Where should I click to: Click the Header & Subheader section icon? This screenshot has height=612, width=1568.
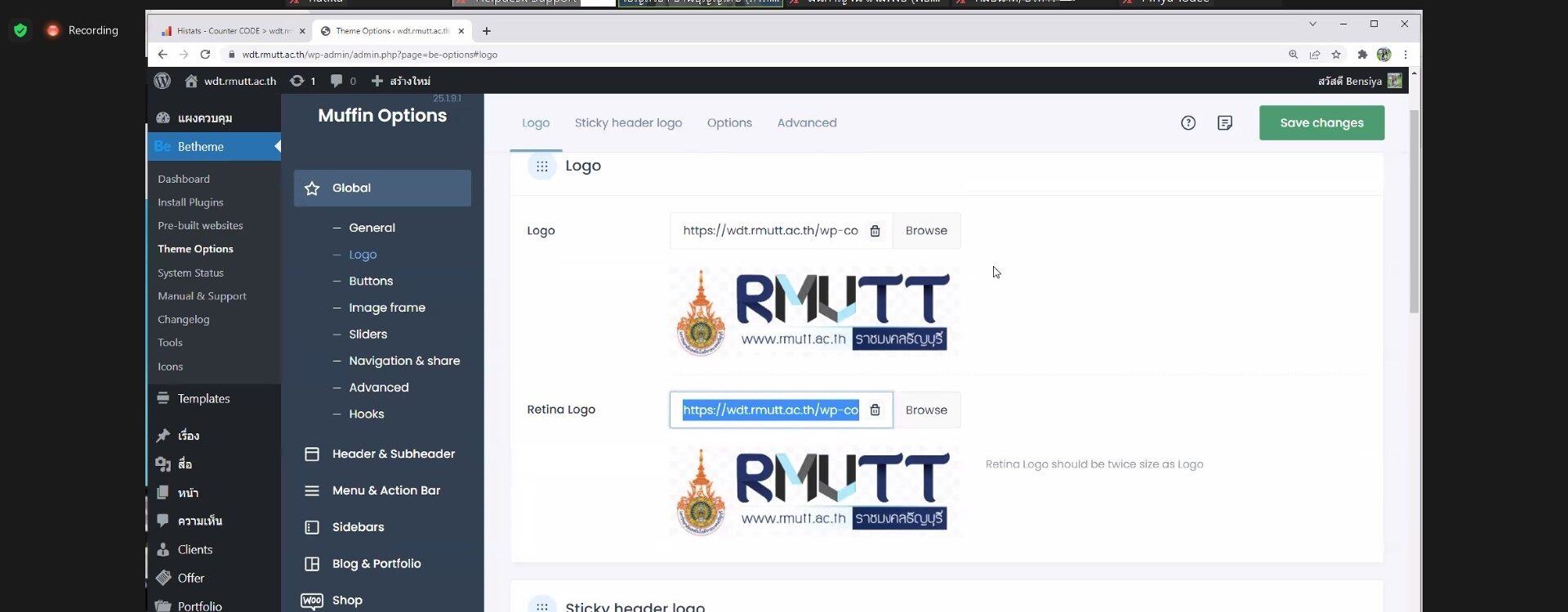(312, 454)
